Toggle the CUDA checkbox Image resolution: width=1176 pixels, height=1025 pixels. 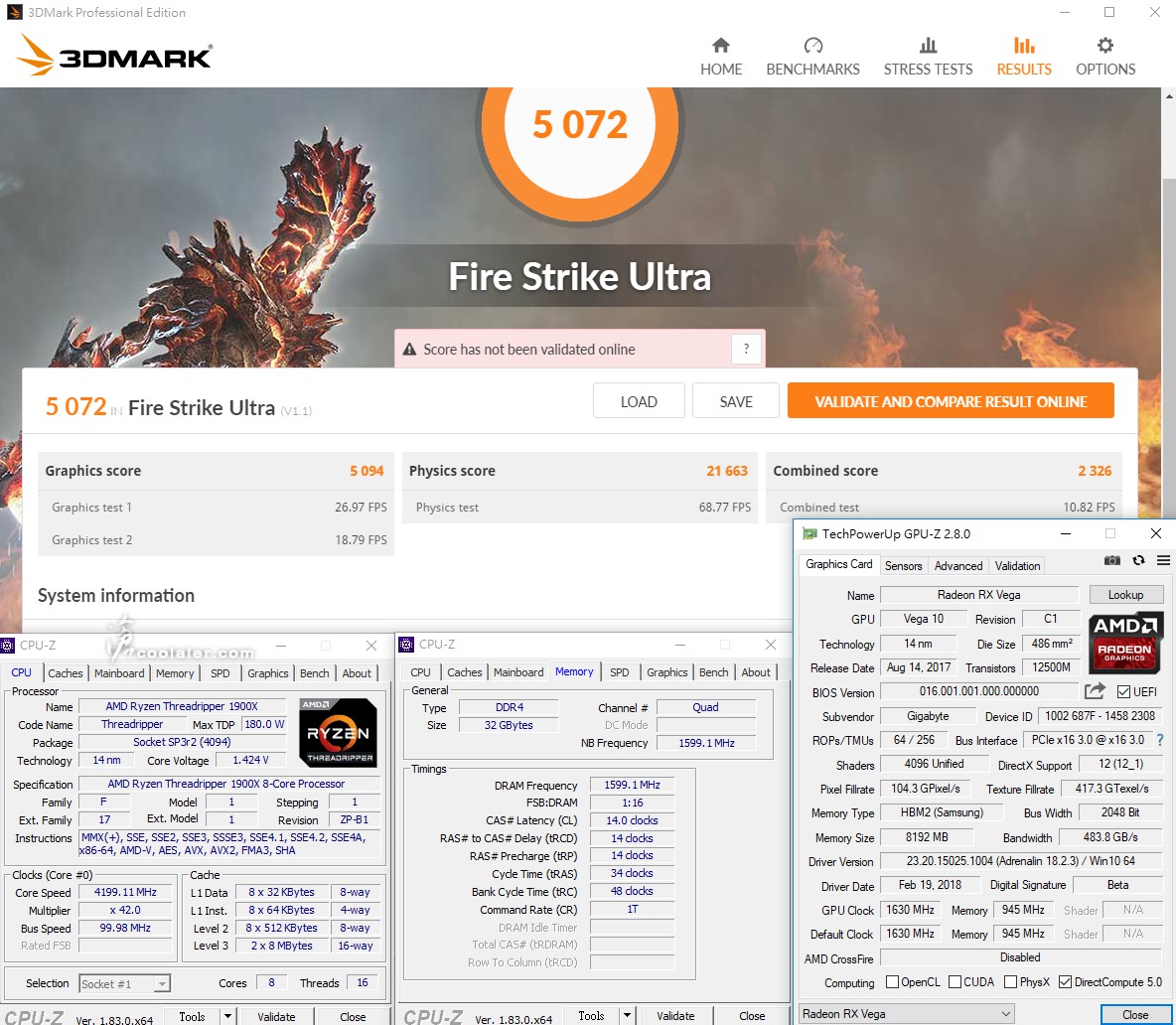(955, 981)
